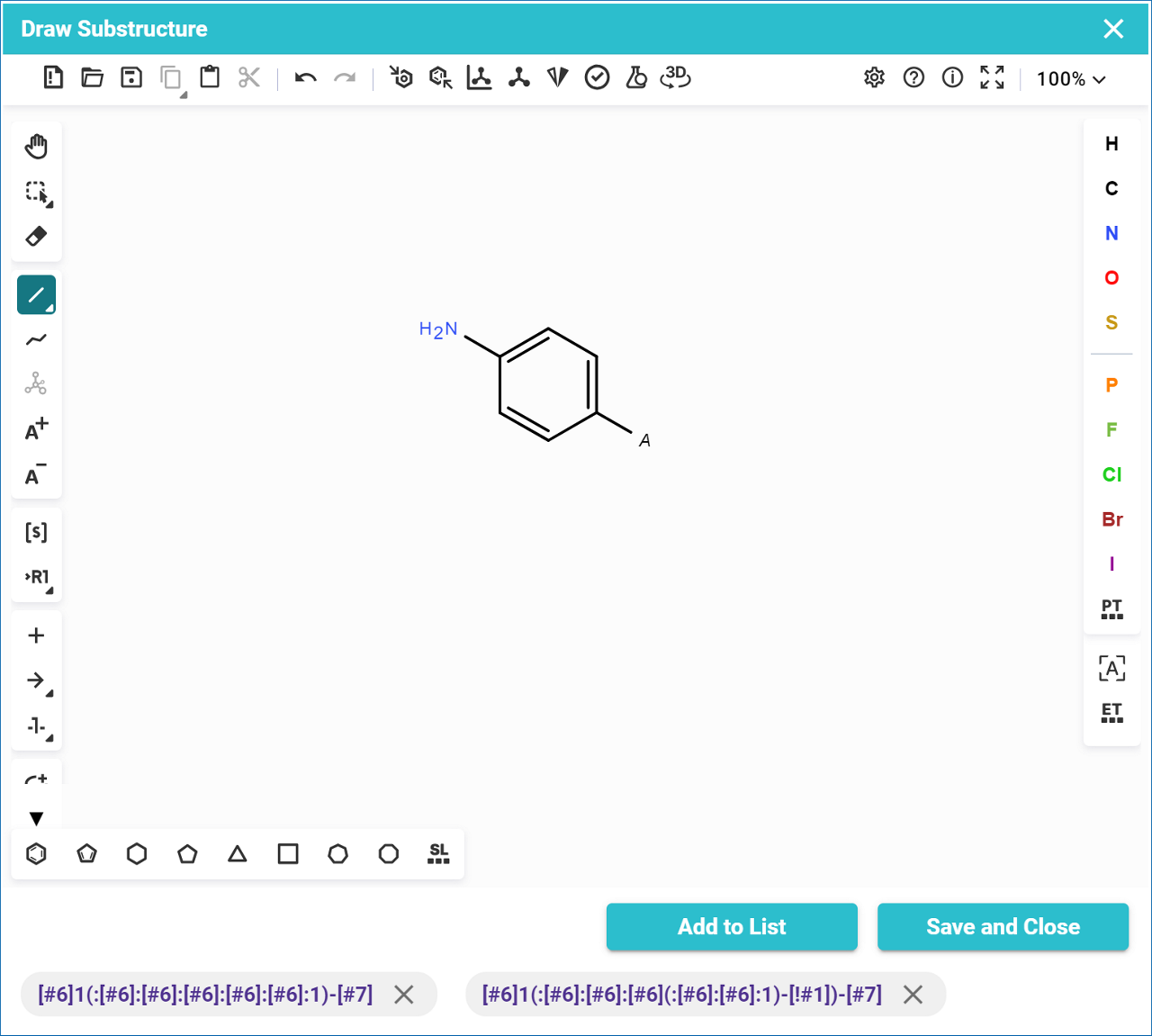Expand the hidden left toolbar tools arrow
The width and height of the screenshot is (1152, 1036).
click(36, 818)
